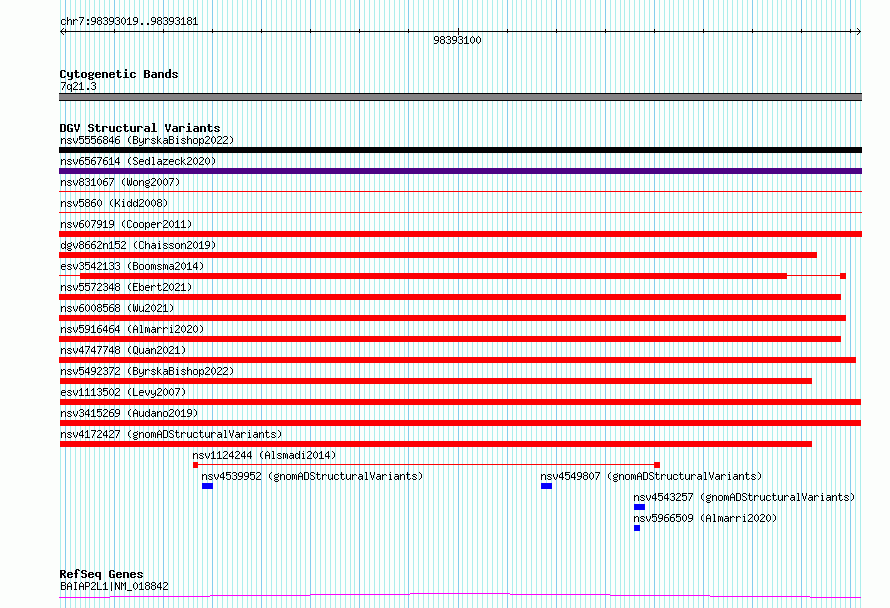Click the magenta BAIAP2L1 gene line
Viewport: 890px width, 608px height.
click(x=460, y=595)
